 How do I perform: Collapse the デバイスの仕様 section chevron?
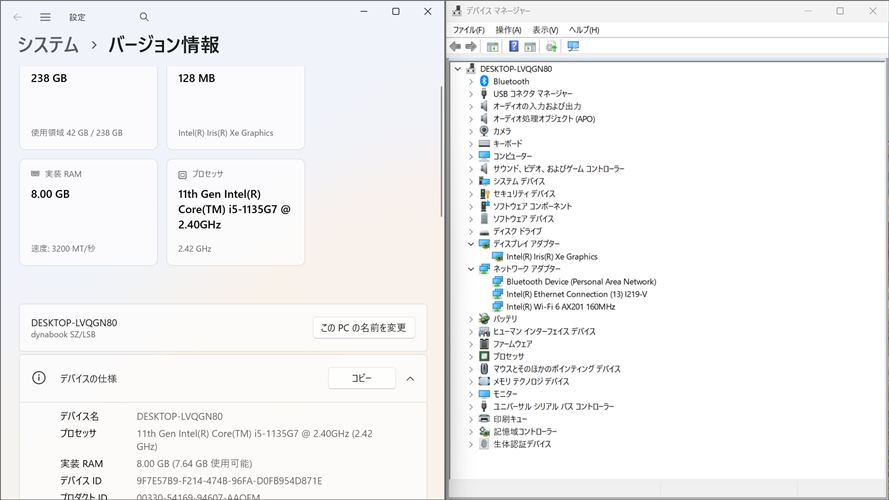pos(410,379)
